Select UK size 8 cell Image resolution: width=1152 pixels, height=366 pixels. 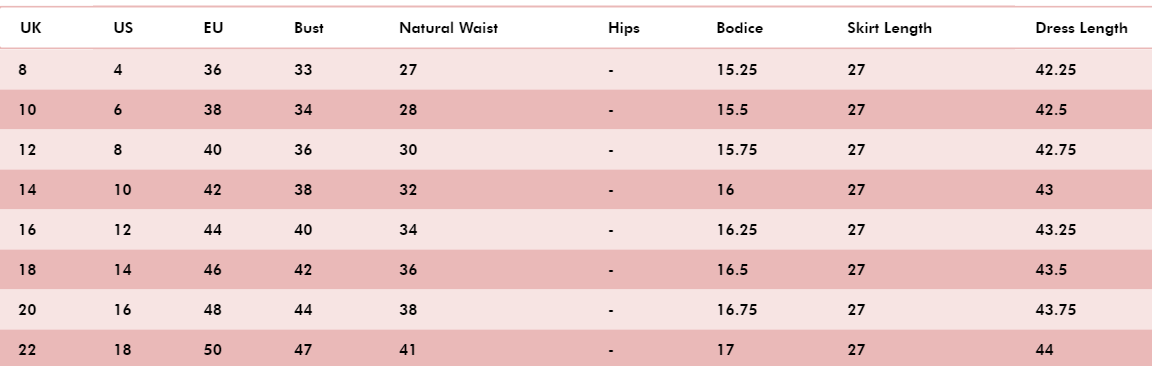tap(23, 70)
